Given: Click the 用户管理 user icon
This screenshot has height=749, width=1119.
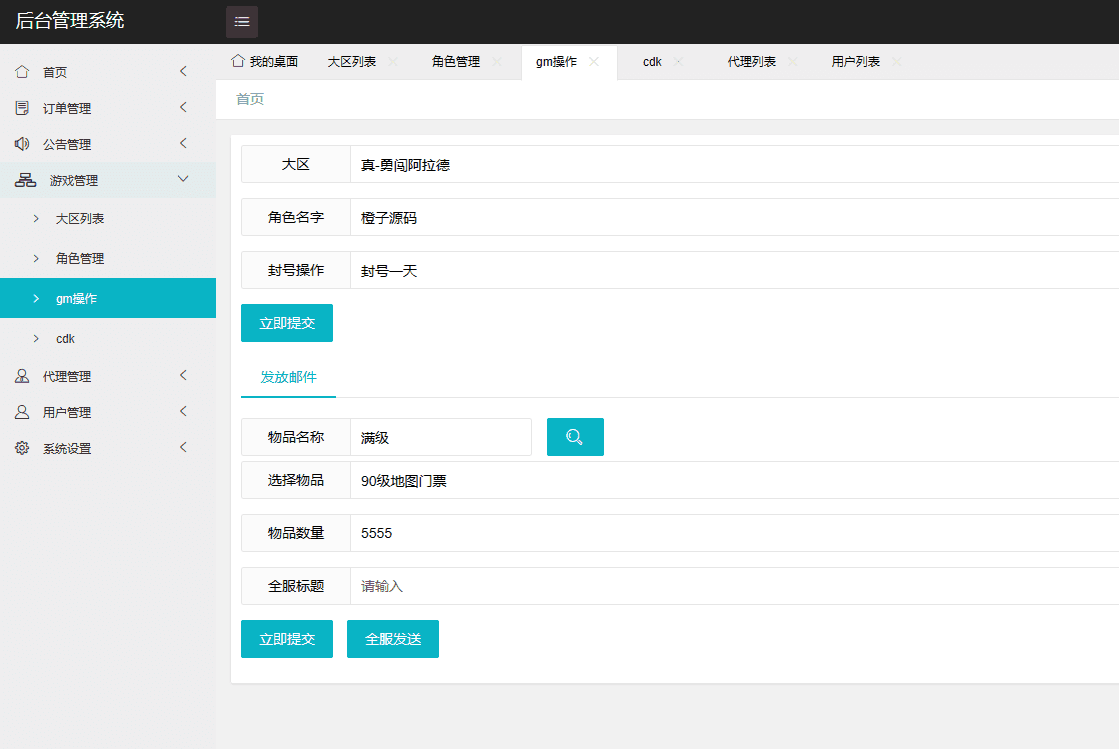Looking at the screenshot, I should tap(22, 412).
